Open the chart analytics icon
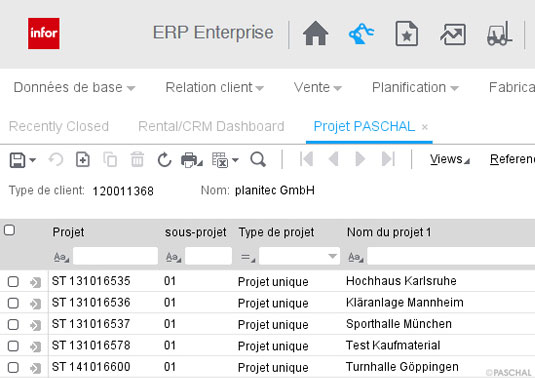 453,34
